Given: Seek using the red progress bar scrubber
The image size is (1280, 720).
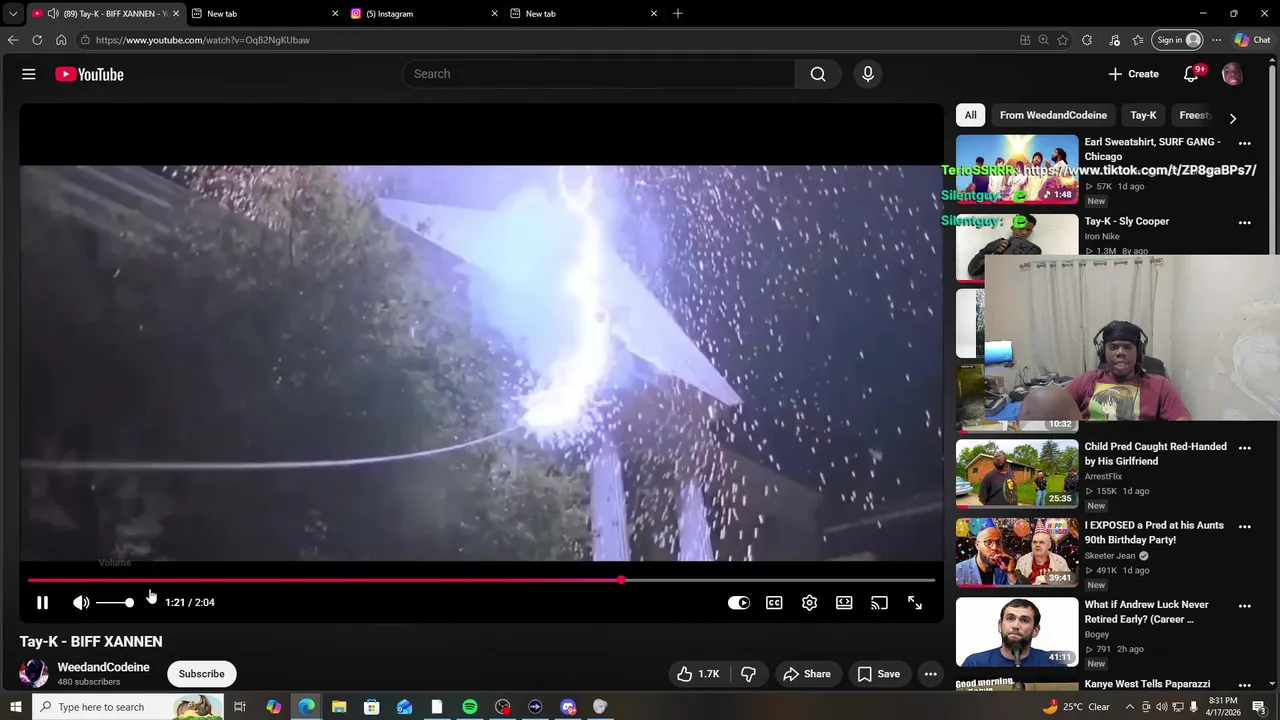Looking at the screenshot, I should [622, 580].
